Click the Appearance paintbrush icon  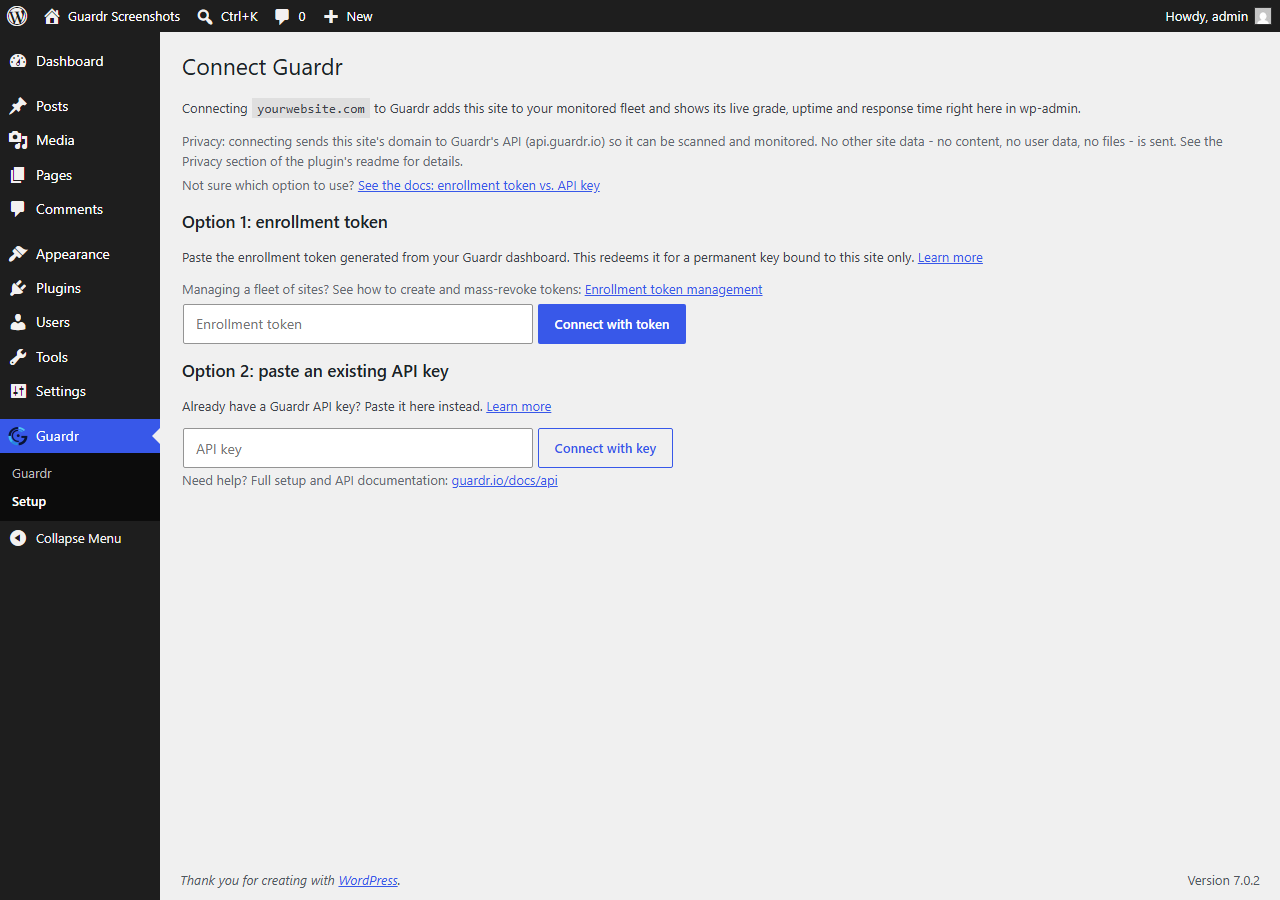tap(18, 254)
